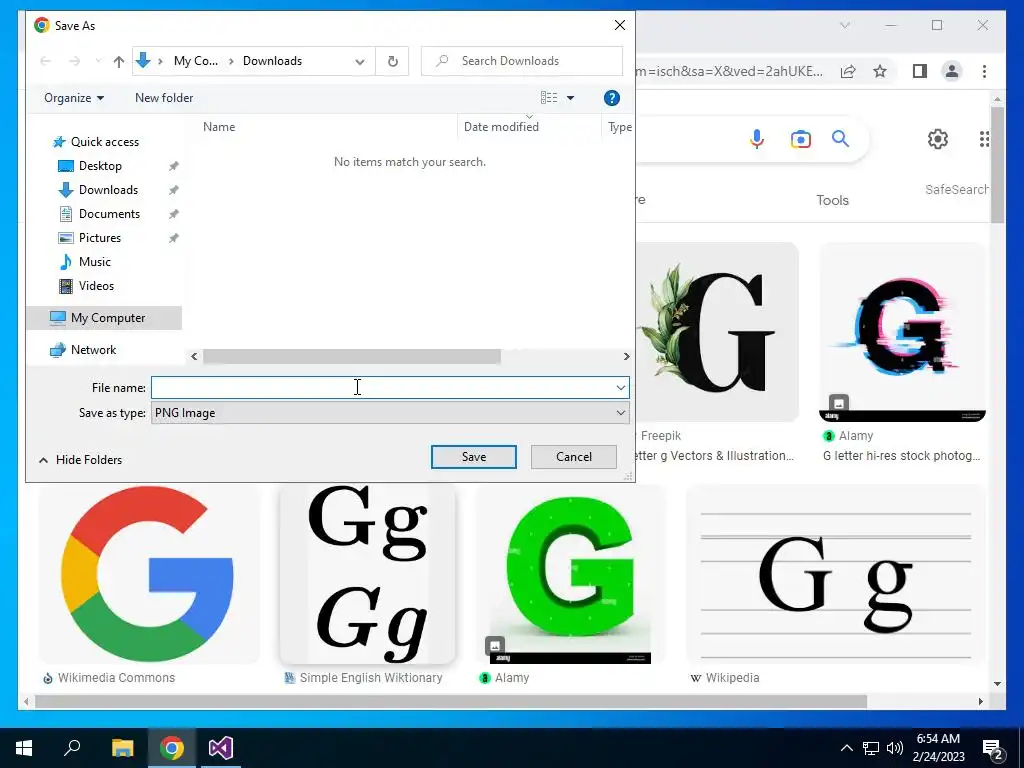Open the notification center icon
This screenshot has height=768, width=1024.
click(x=993, y=748)
